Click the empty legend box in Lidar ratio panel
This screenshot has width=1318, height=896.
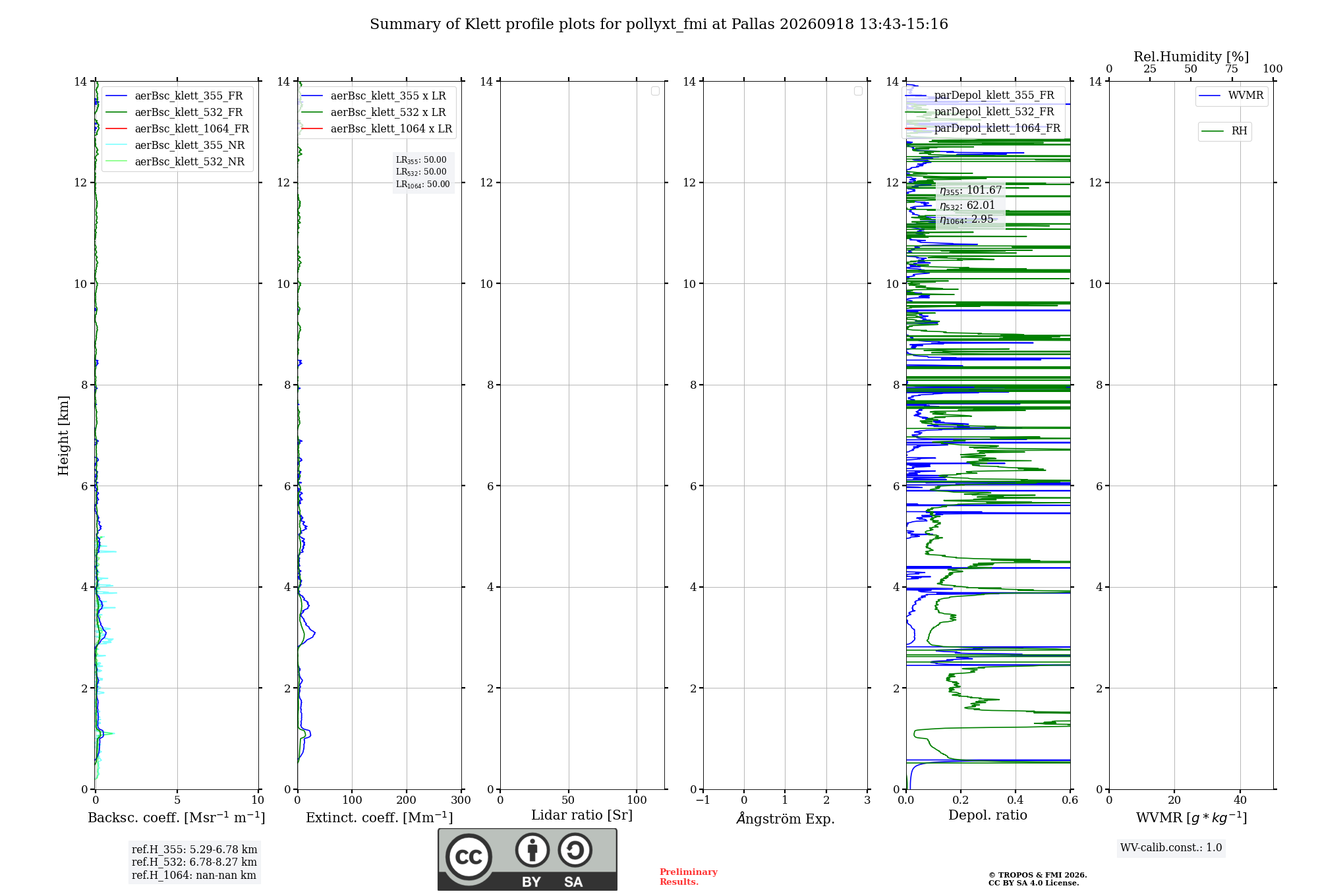(x=655, y=91)
